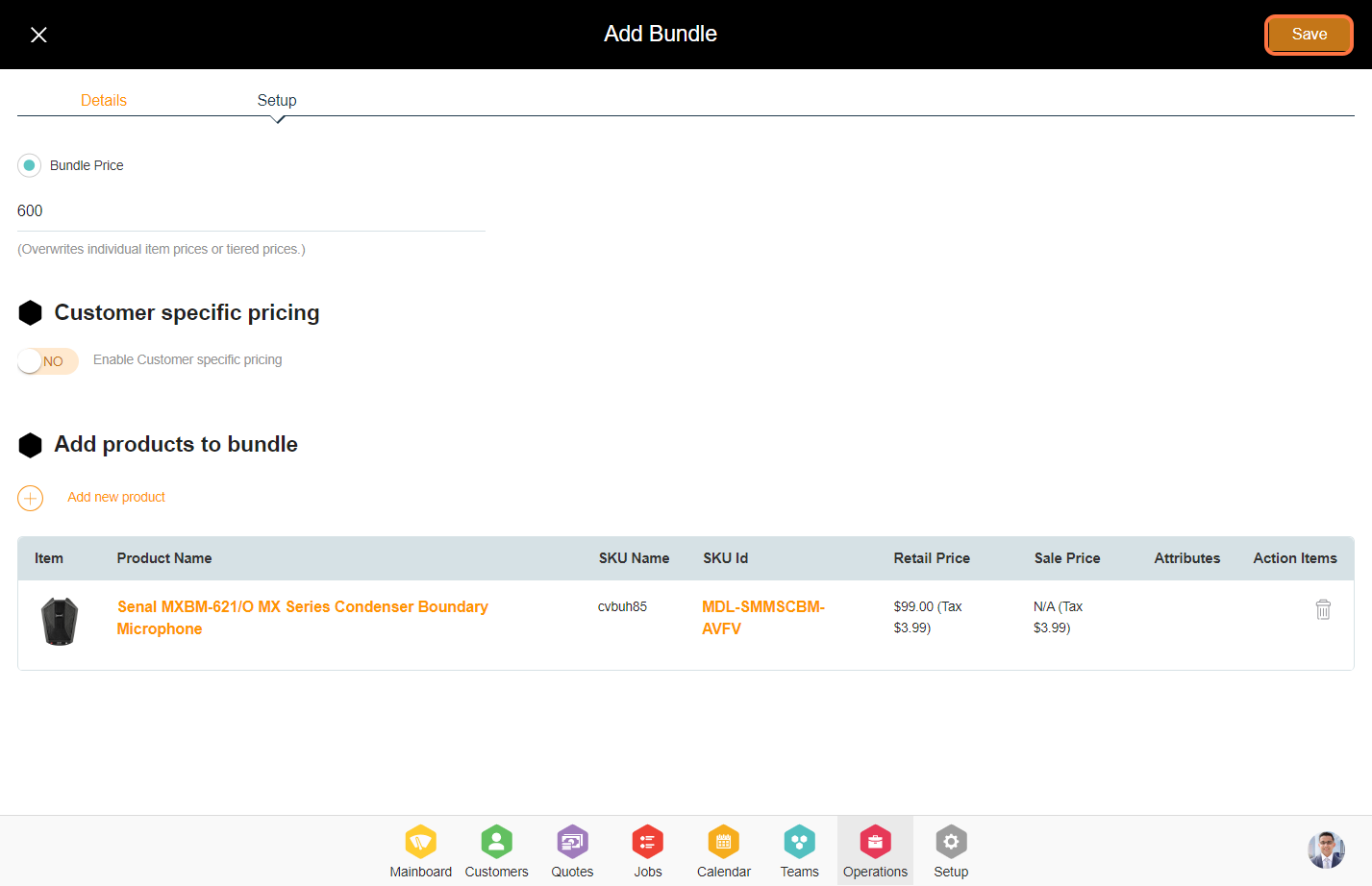Click the Customer specific pricing heading
The height and width of the screenshot is (886, 1372).
[x=187, y=312]
